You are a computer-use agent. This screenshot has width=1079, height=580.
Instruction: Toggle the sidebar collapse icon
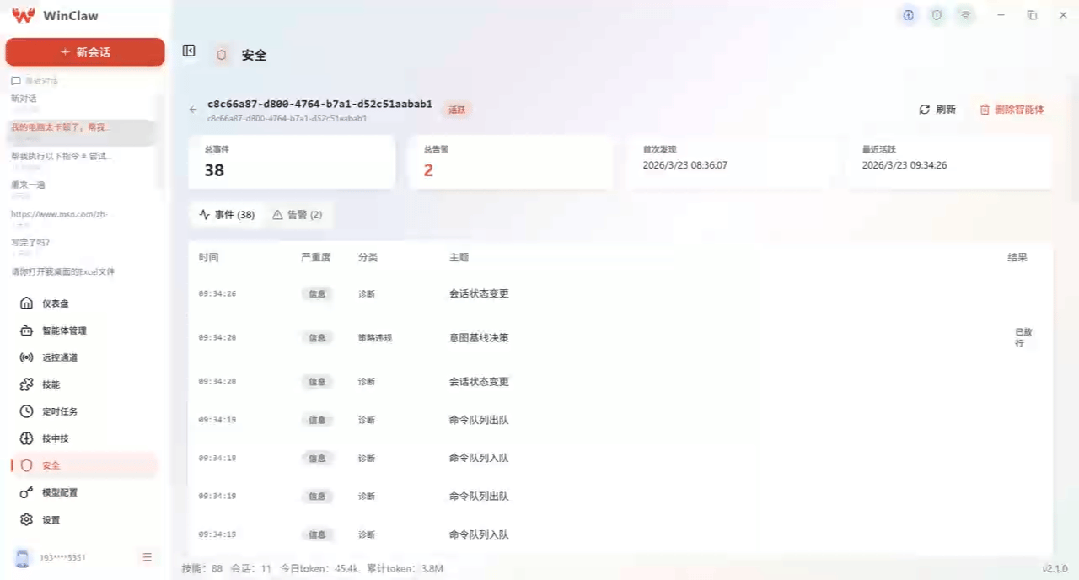(189, 51)
